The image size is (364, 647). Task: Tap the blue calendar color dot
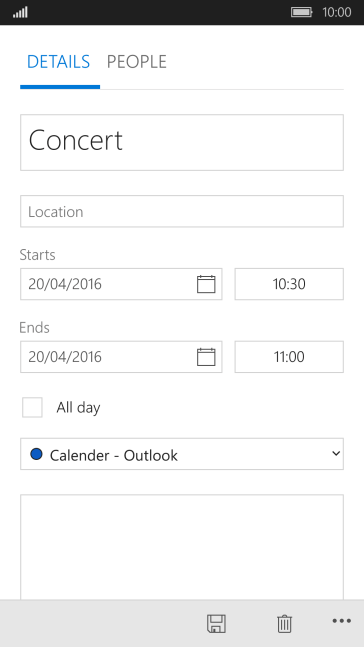[x=36, y=454]
